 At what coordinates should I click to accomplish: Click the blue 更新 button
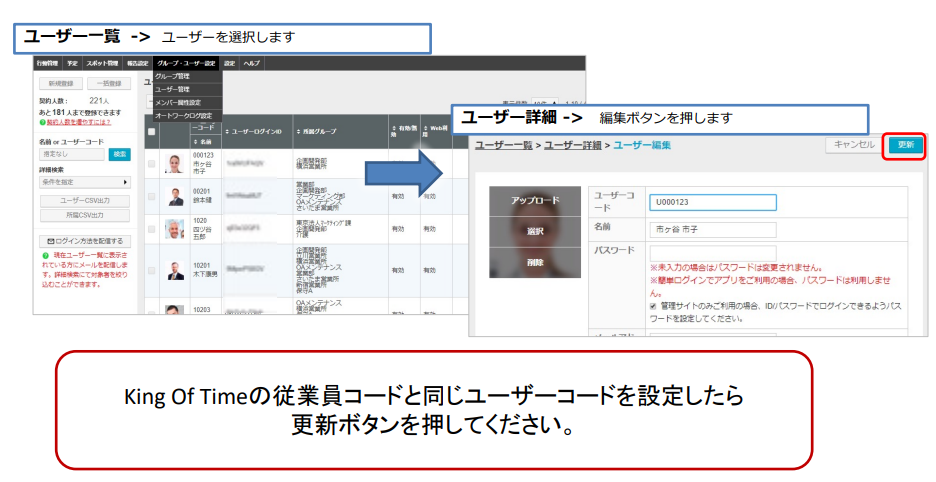click(906, 145)
